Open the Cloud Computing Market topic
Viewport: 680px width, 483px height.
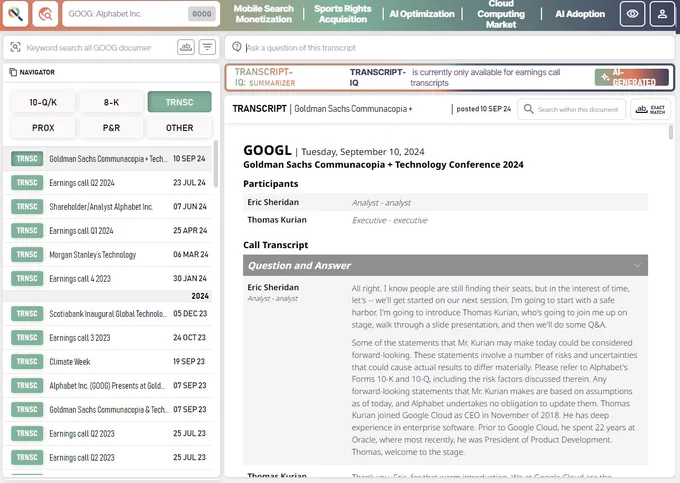pyautogui.click(x=501, y=14)
